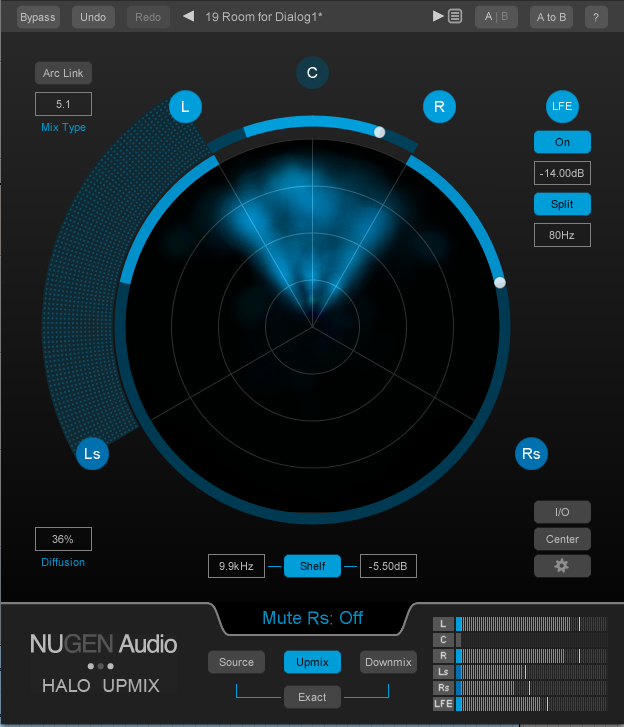Solo the Rs channel meter label
This screenshot has height=727, width=624.
point(443,688)
